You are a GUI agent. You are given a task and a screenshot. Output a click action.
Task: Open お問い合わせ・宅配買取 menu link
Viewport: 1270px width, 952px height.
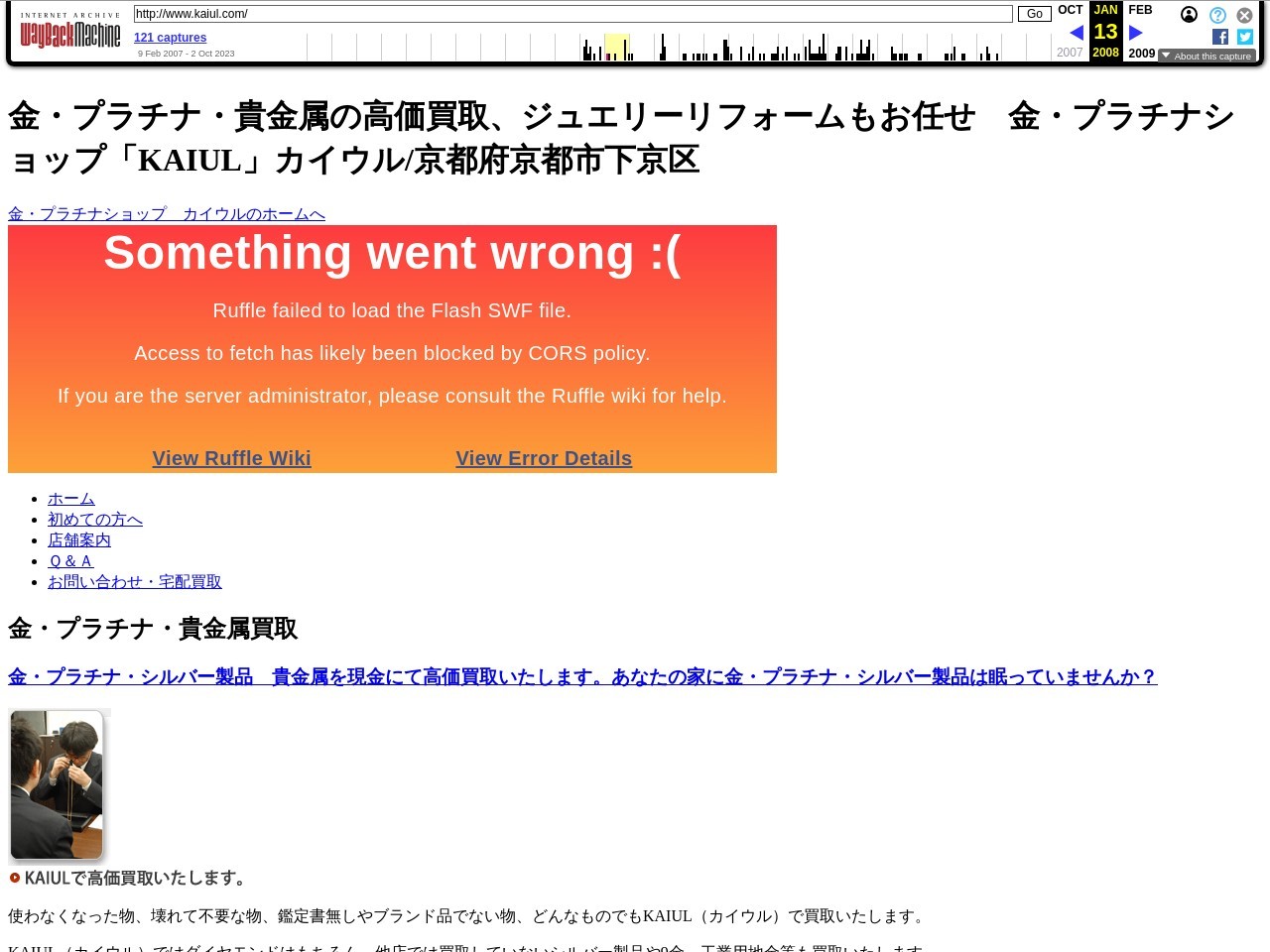tap(135, 582)
